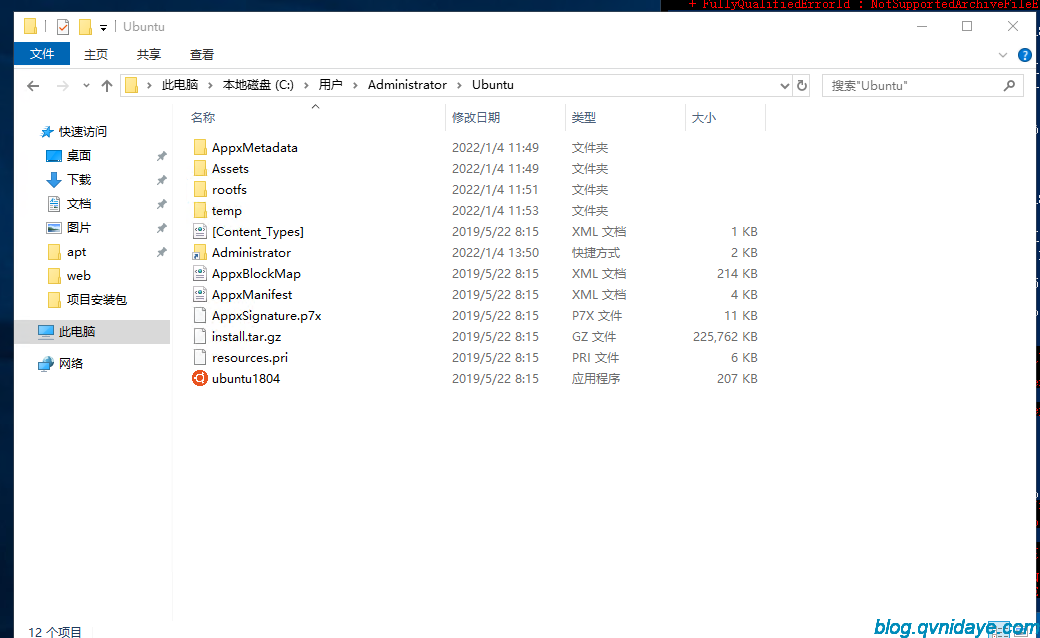
Task: Select the install.tar.gz file icon
Action: tap(200, 336)
